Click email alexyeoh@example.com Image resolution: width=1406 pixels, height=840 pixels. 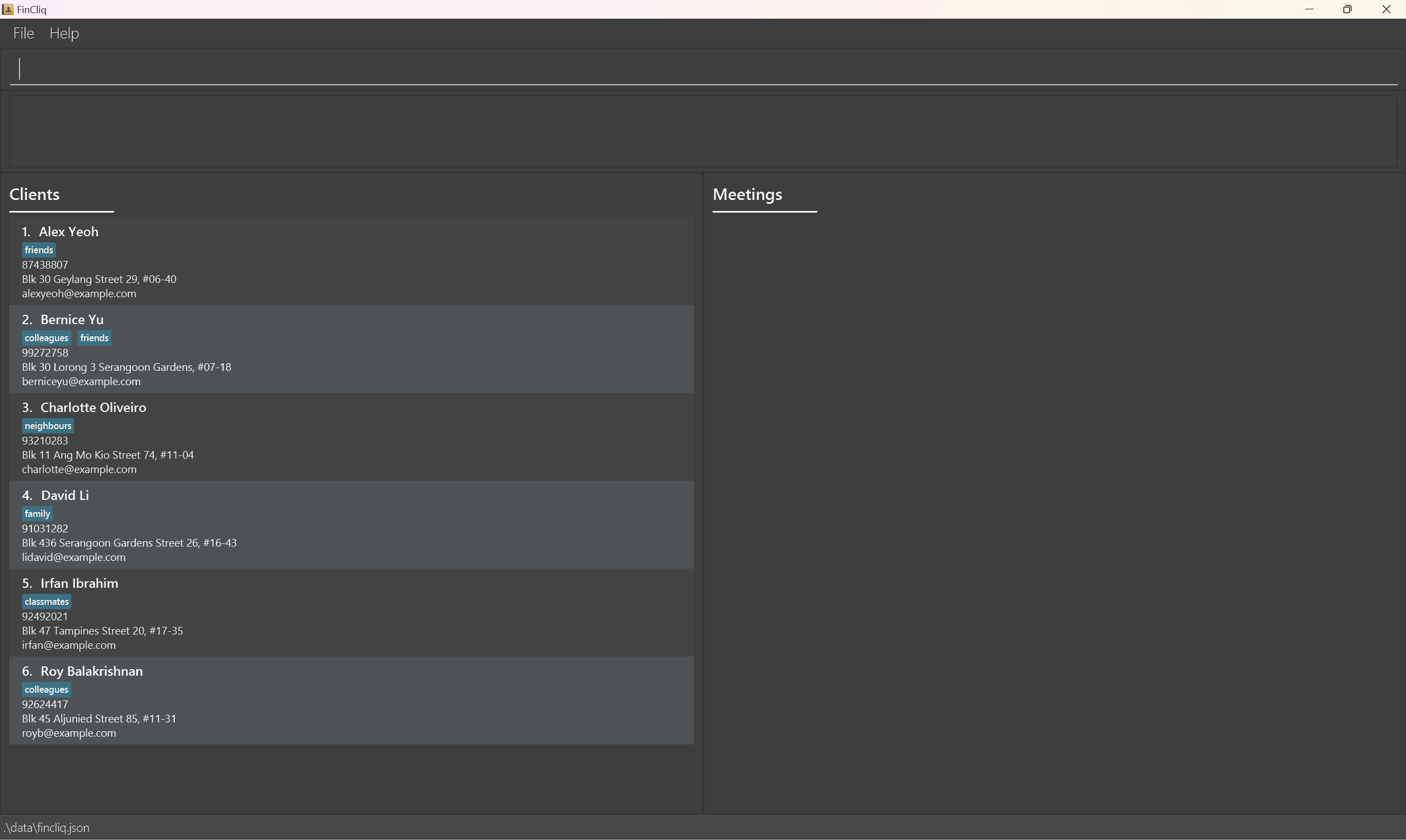tap(79, 294)
